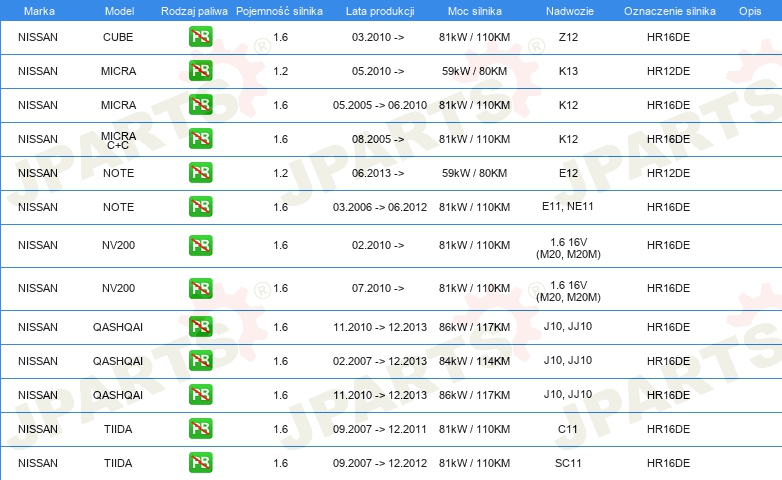
Task: Click the E11, NE11 body code cell
Action: 568,207
